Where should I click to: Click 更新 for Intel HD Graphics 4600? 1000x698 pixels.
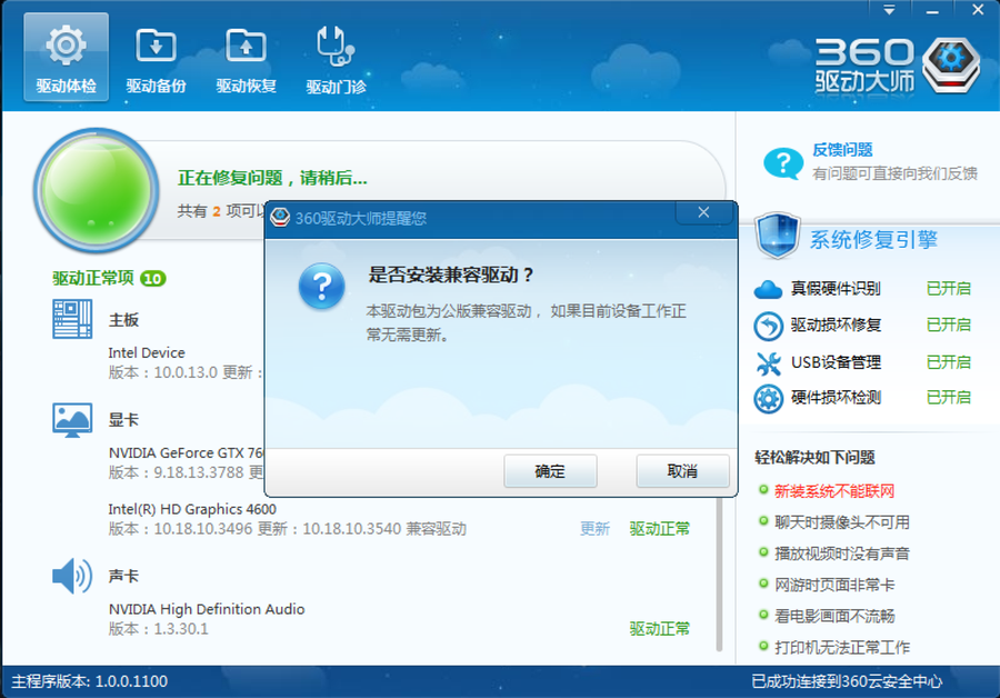(594, 528)
